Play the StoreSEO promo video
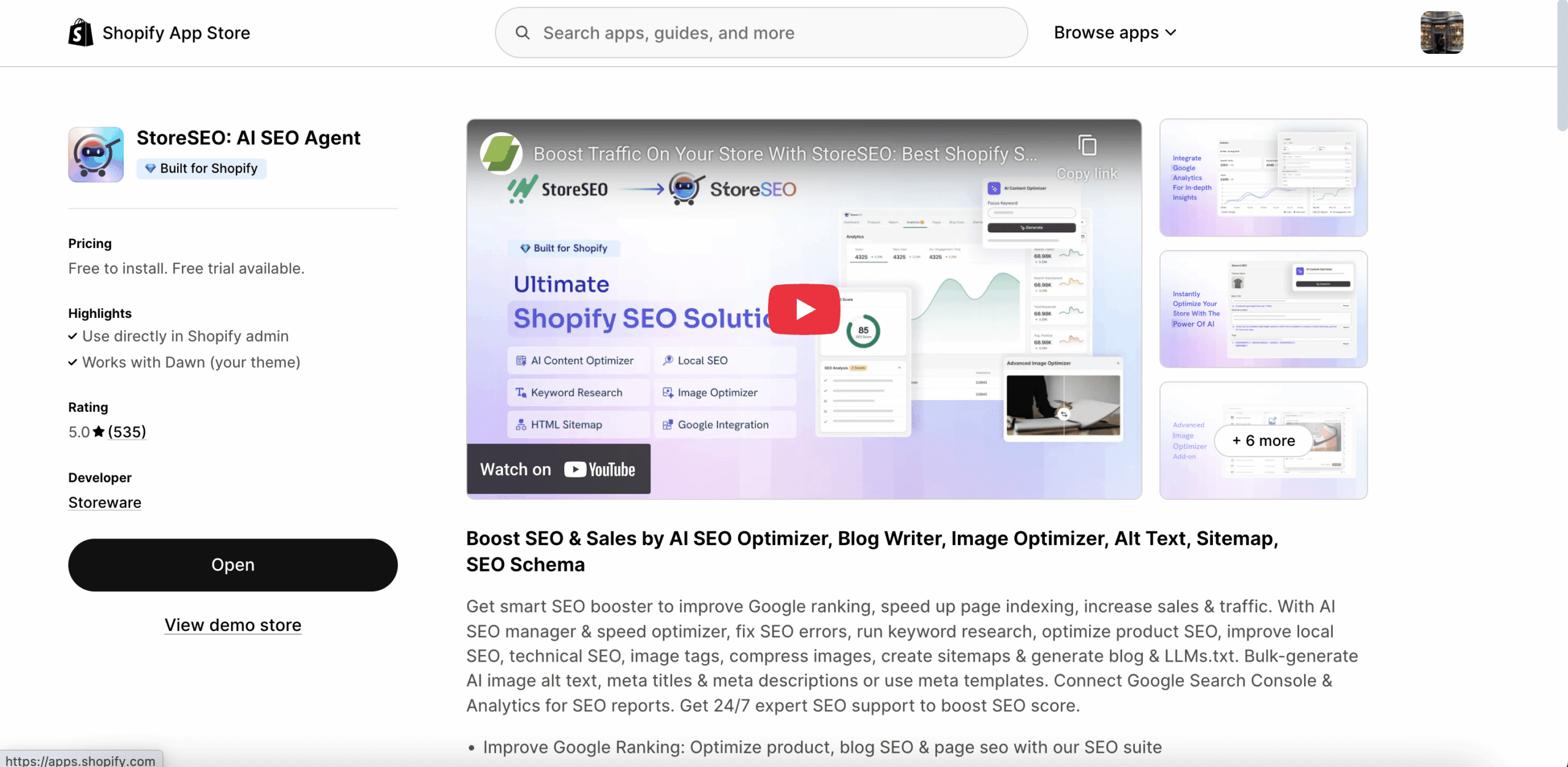Image resolution: width=1568 pixels, height=767 pixels. tap(803, 309)
